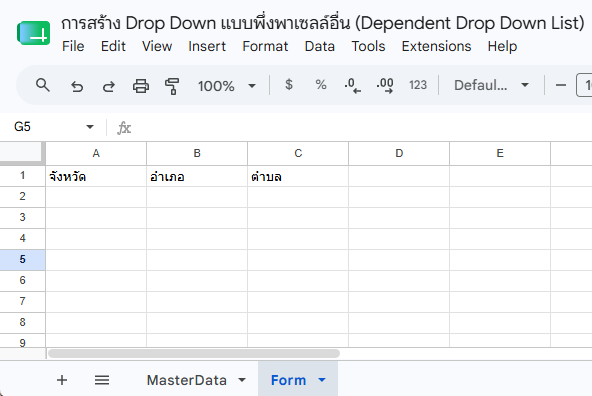Open the File menu
Screen dimensions: 592x396
coord(73,46)
